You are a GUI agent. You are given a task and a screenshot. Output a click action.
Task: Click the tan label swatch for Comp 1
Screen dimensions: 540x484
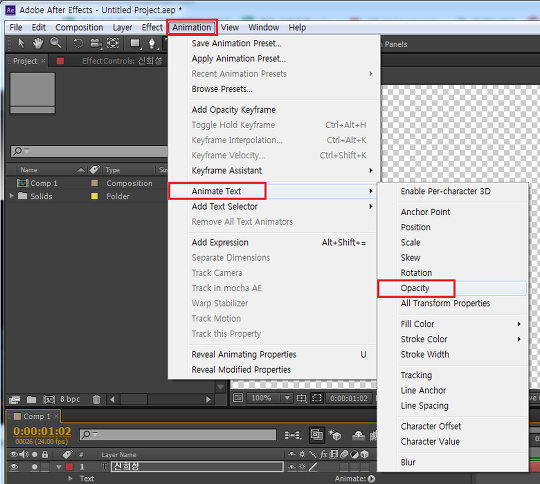pyautogui.click(x=94, y=183)
